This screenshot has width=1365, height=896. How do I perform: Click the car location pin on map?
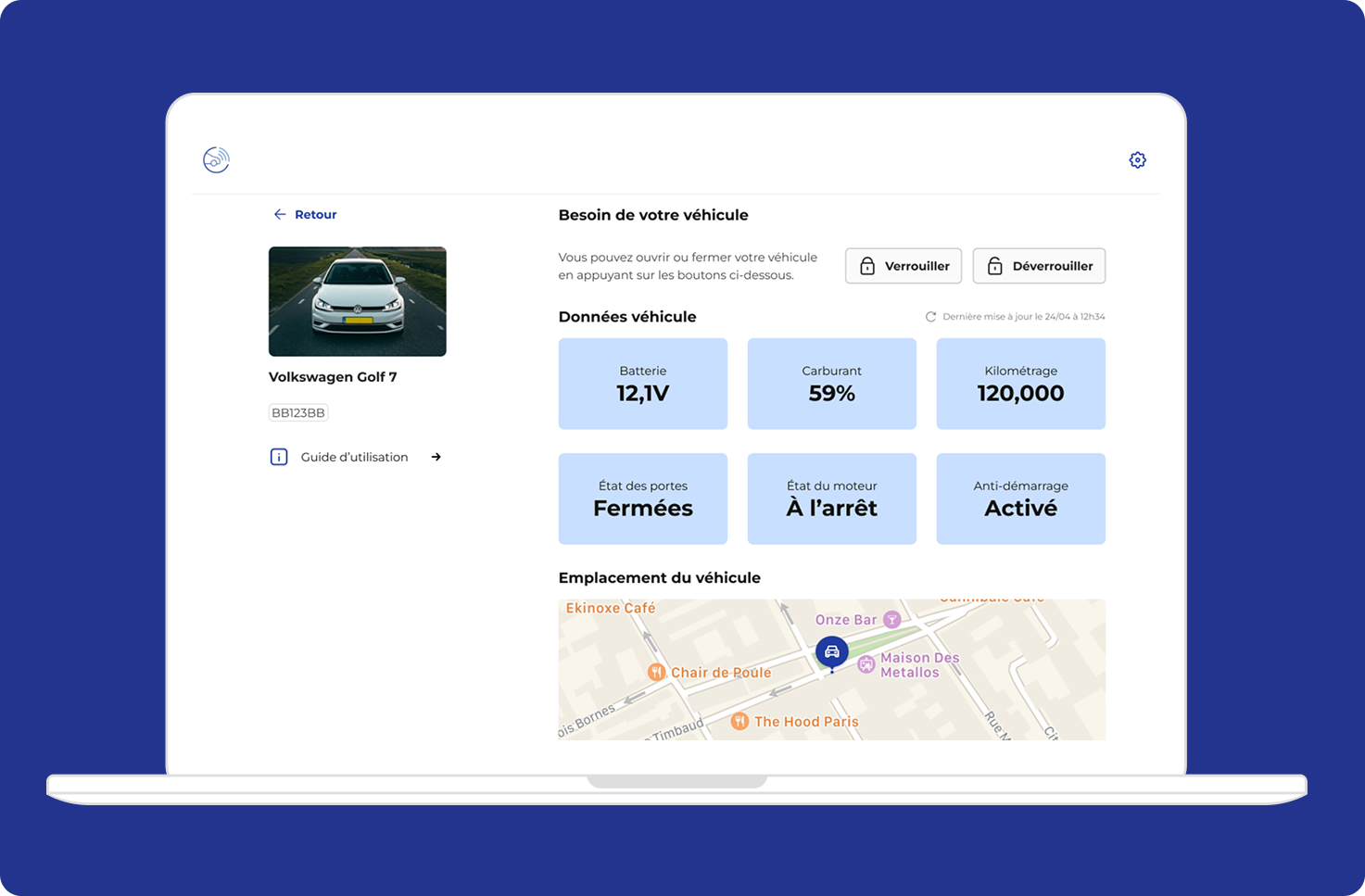click(x=831, y=652)
